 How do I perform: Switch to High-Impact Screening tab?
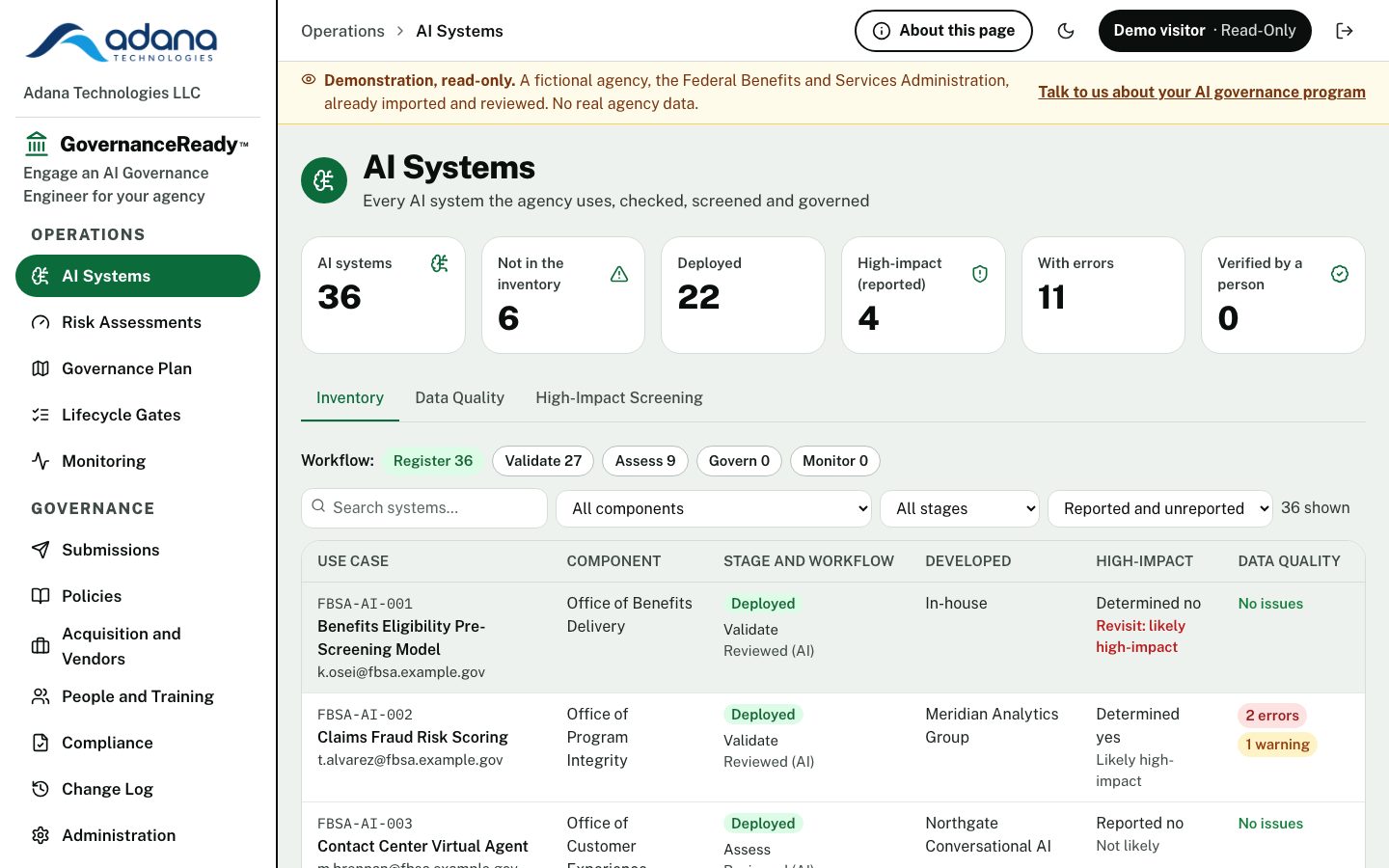pos(619,397)
